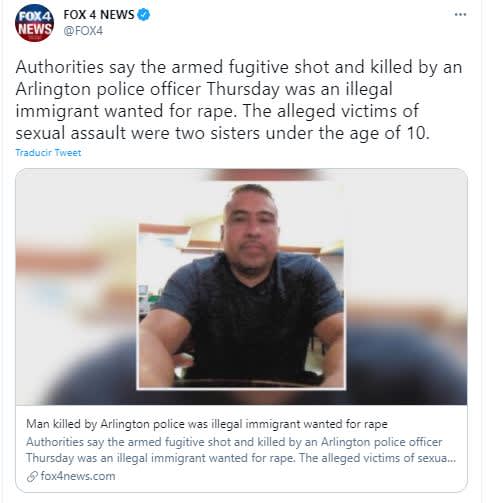Open the three-dot tweet options menu
Image resolution: width=493 pixels, height=503 pixels.
[x=460, y=14]
